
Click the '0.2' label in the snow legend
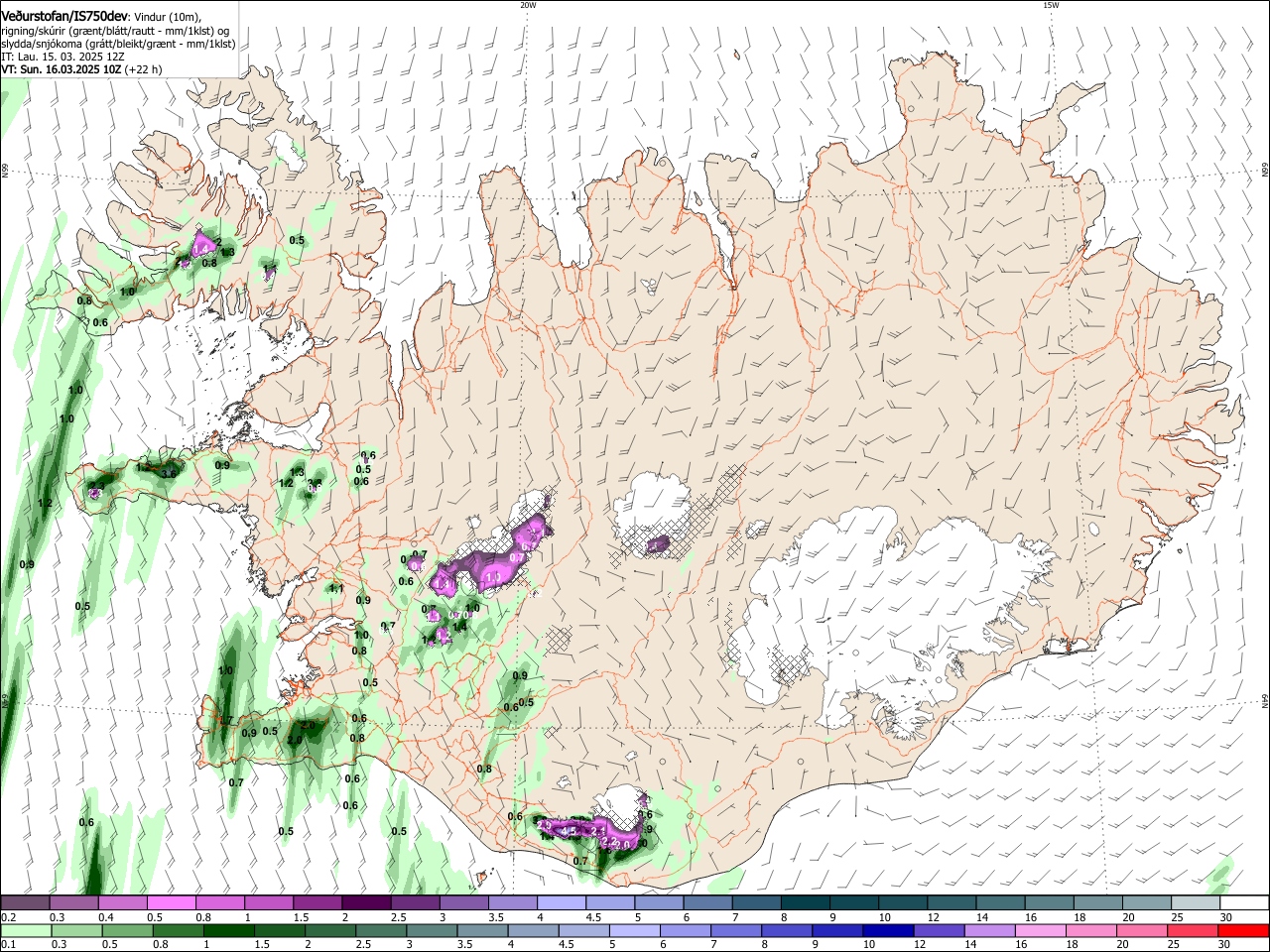7,917
